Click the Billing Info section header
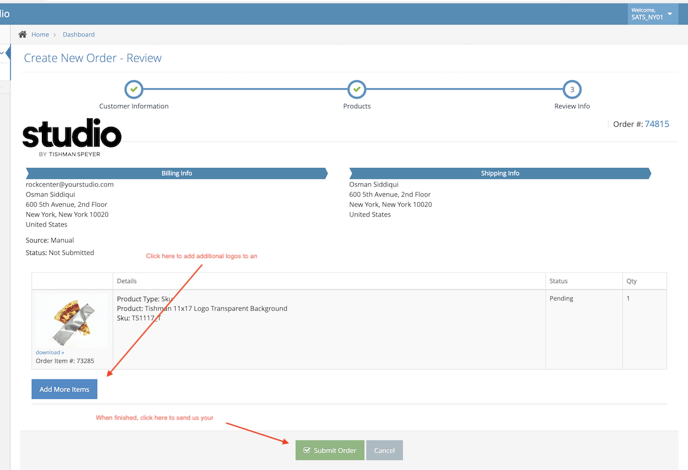This screenshot has width=688, height=470. [x=177, y=173]
